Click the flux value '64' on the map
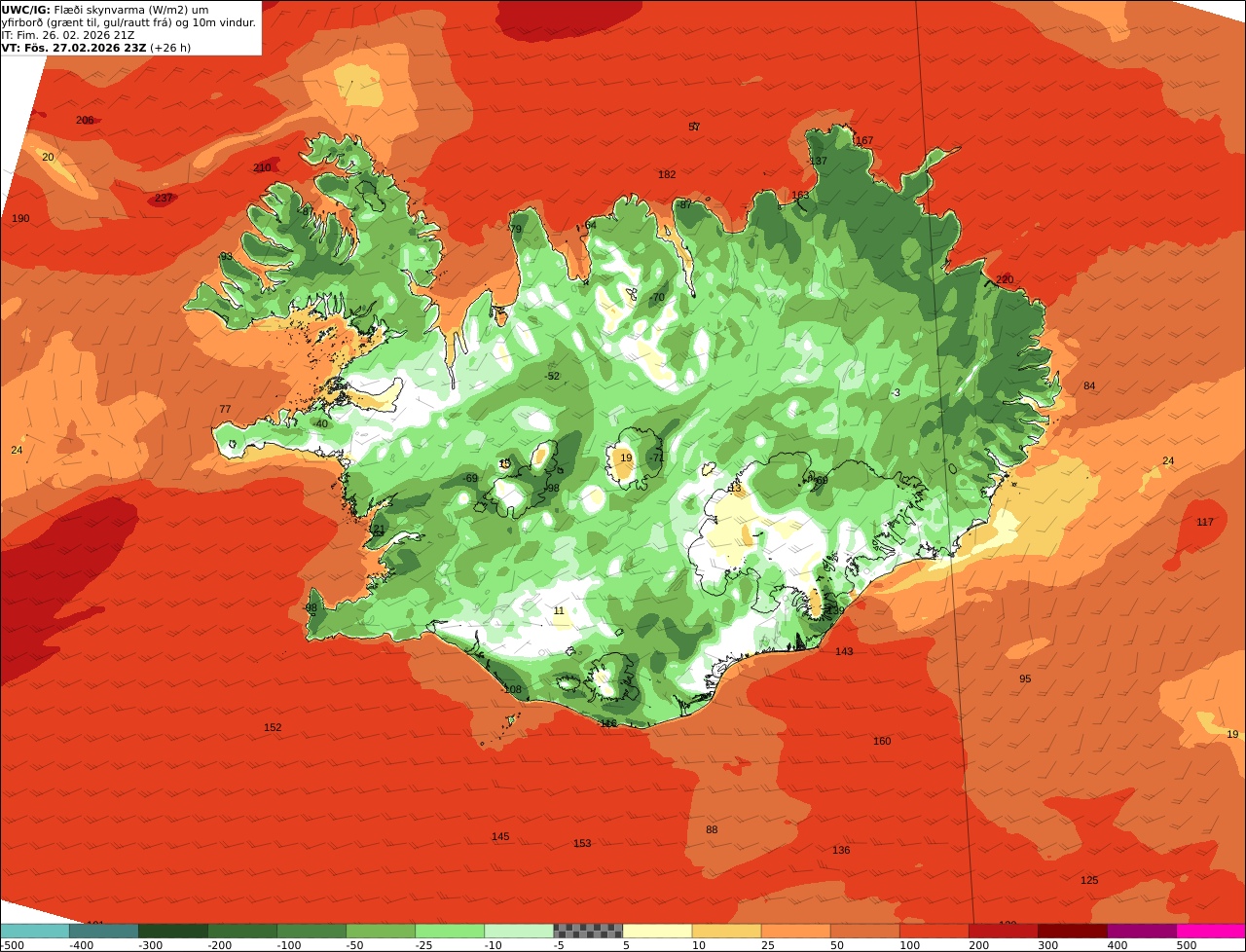1246x952 pixels. (x=591, y=225)
